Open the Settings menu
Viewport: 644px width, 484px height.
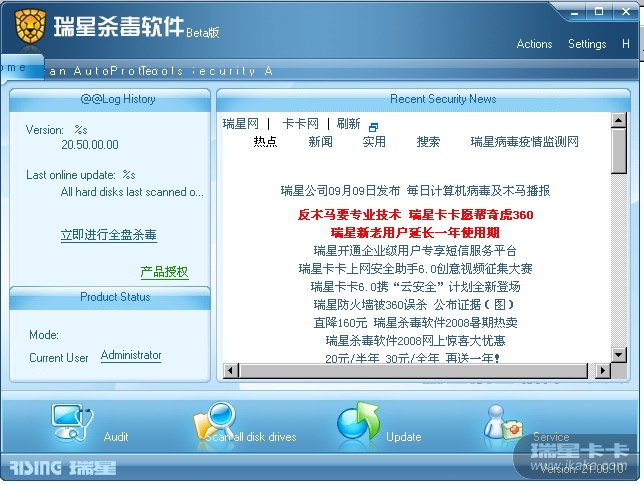(587, 44)
